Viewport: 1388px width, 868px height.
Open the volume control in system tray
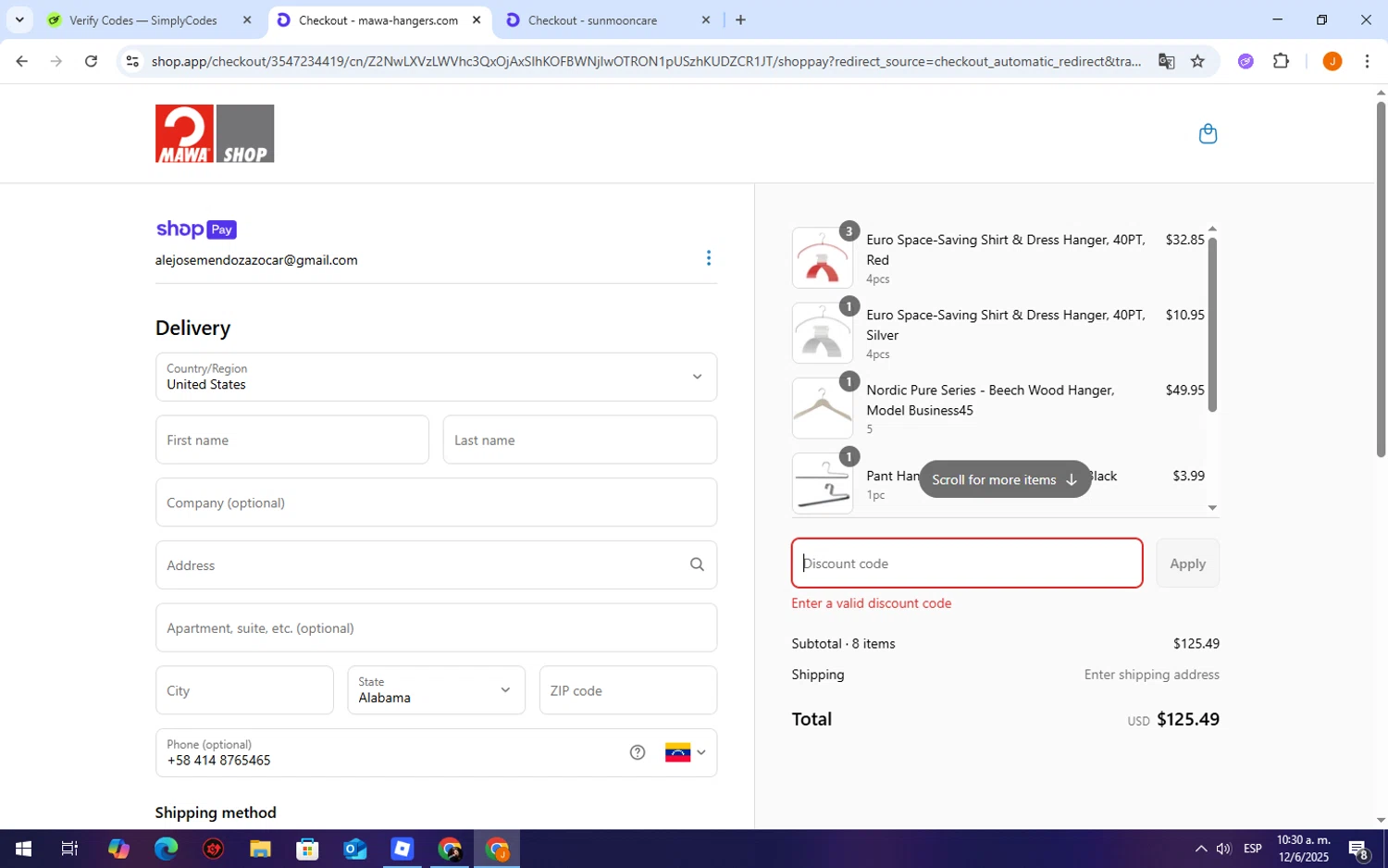point(1223,849)
